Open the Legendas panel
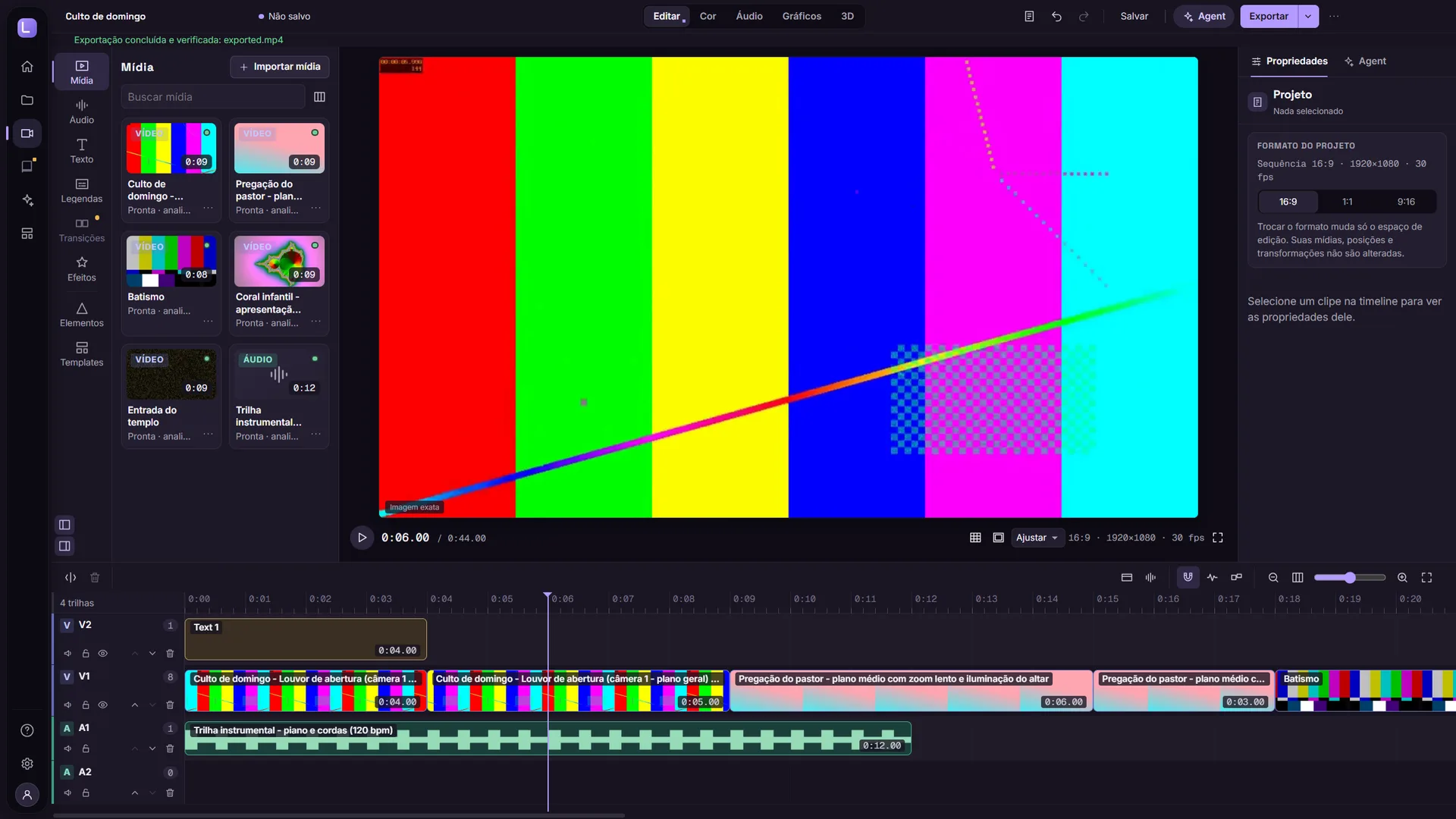1456x819 pixels. (82, 190)
